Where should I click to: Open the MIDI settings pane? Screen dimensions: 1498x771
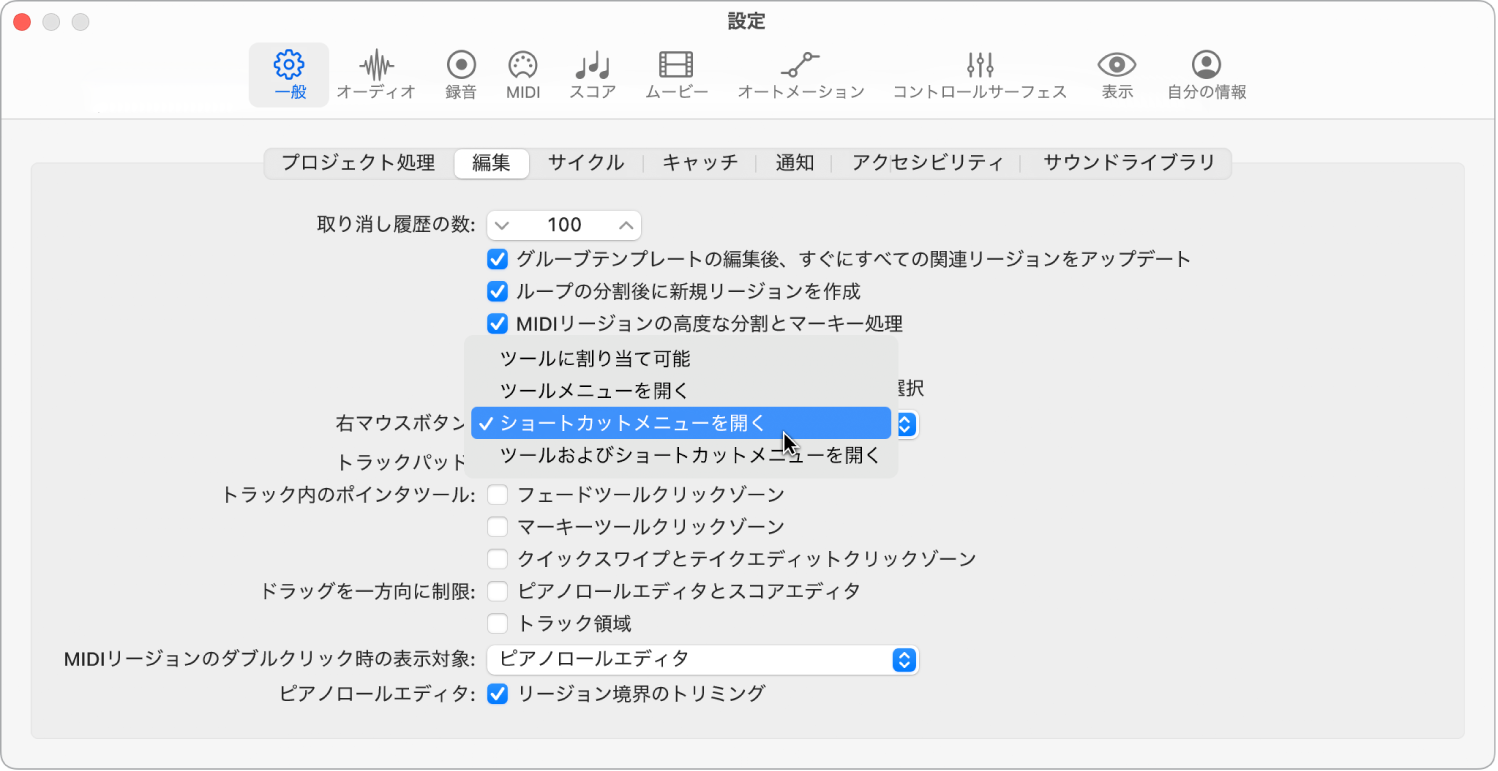[523, 74]
